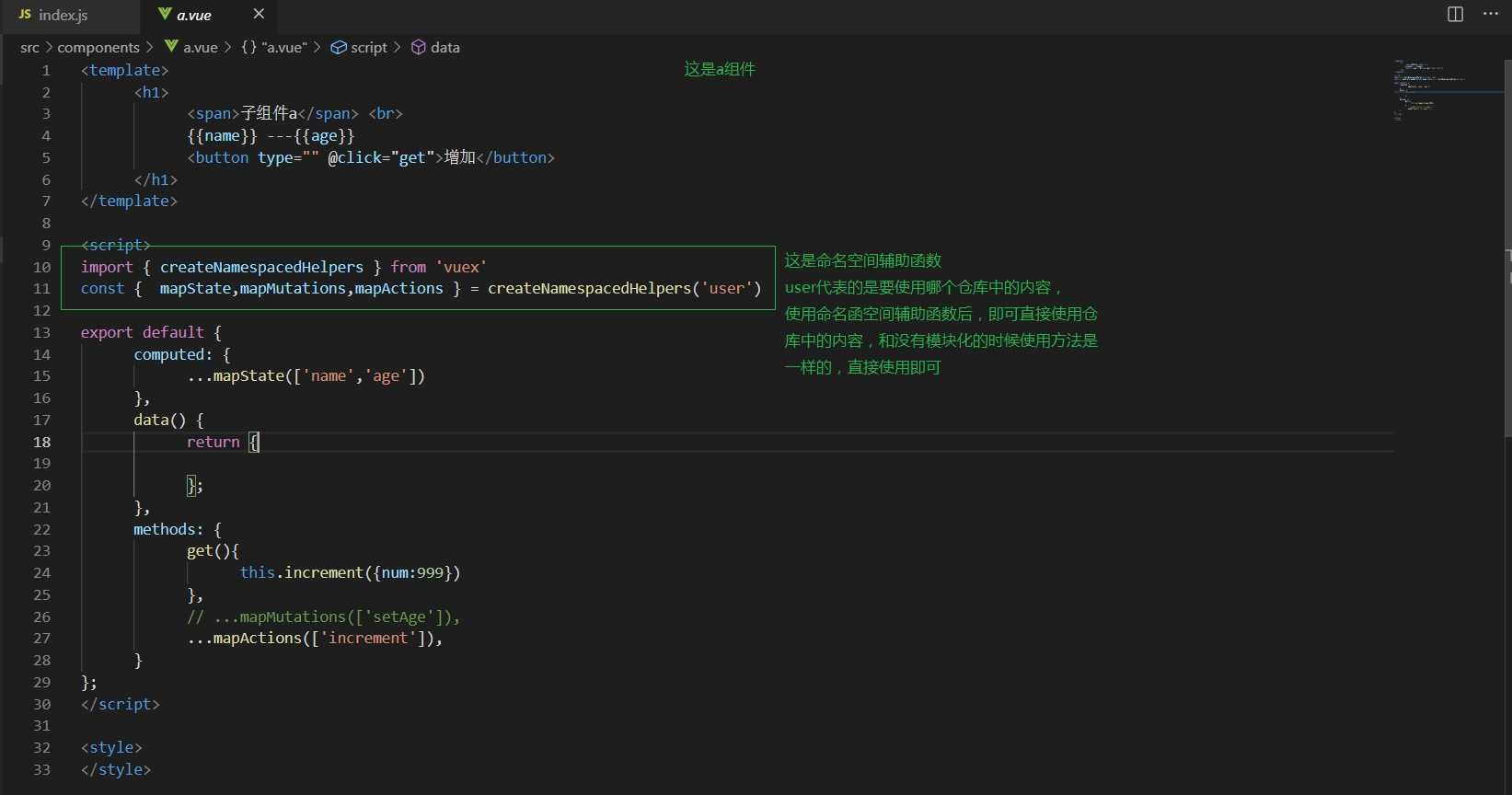Click "mapMutations" in the const declaration
Screen dimensions: 1512x795
point(293,288)
